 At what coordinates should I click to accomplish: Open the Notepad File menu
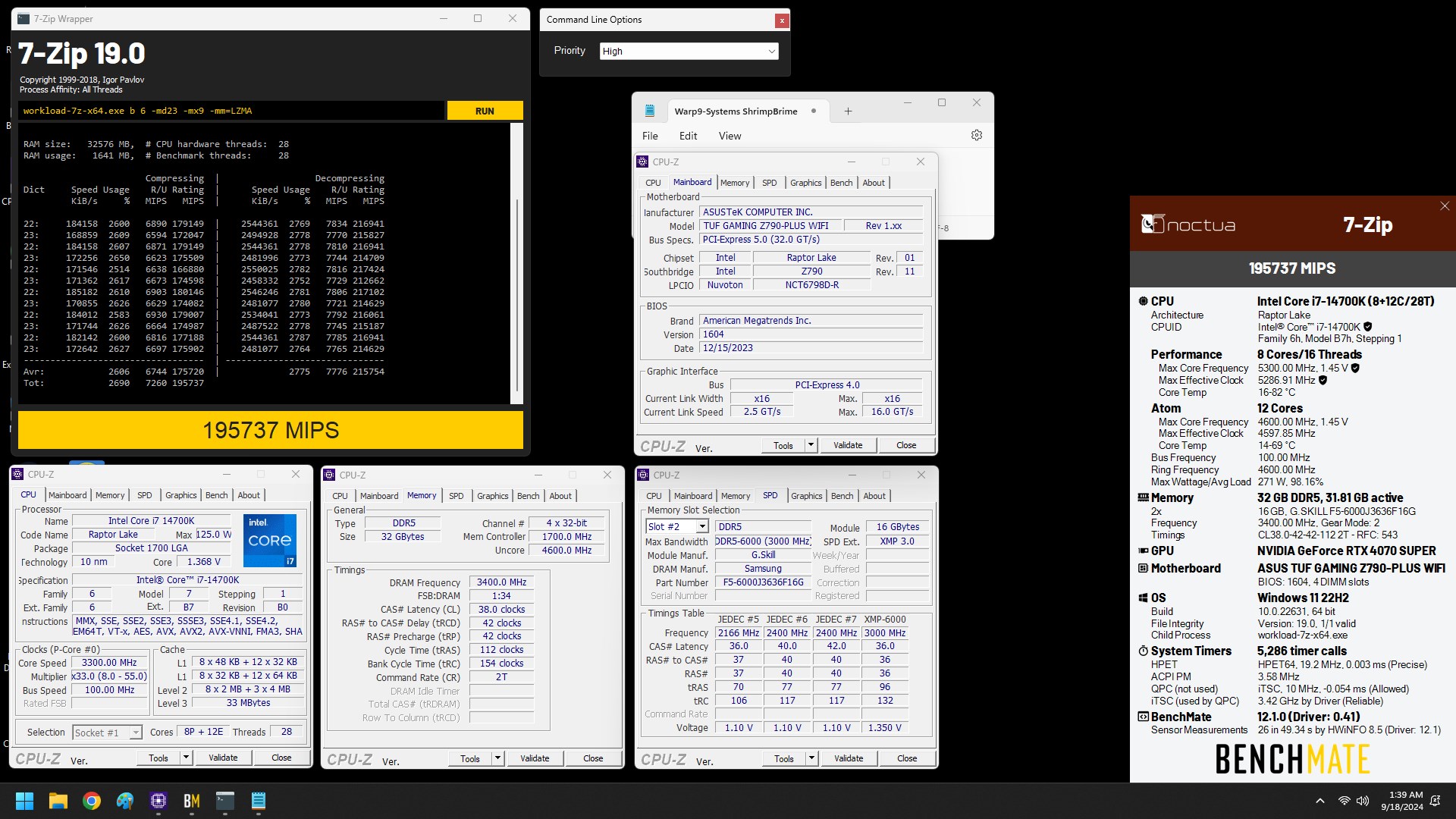coord(650,136)
